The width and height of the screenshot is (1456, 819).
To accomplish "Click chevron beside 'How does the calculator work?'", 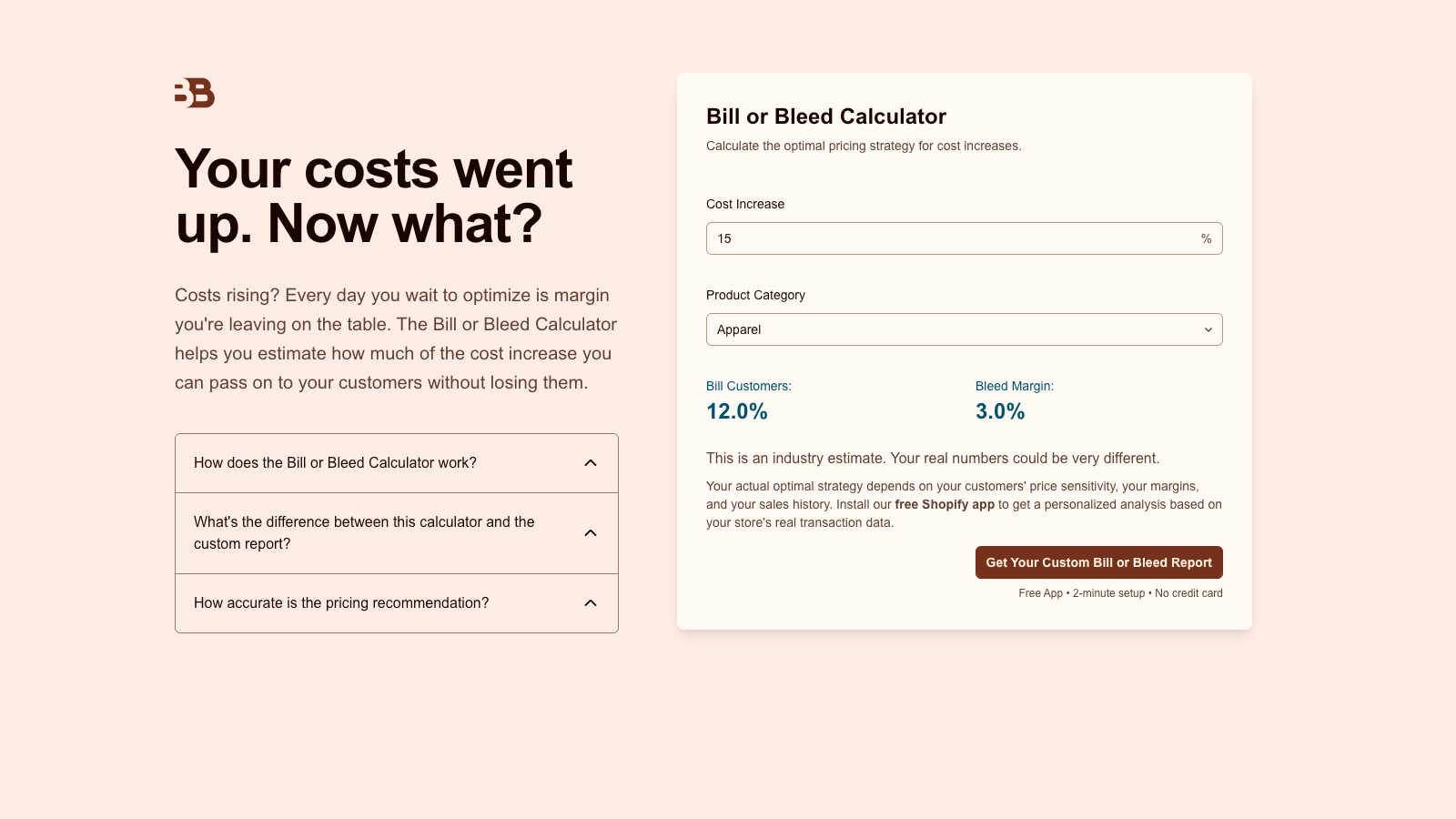I will pyautogui.click(x=591, y=463).
